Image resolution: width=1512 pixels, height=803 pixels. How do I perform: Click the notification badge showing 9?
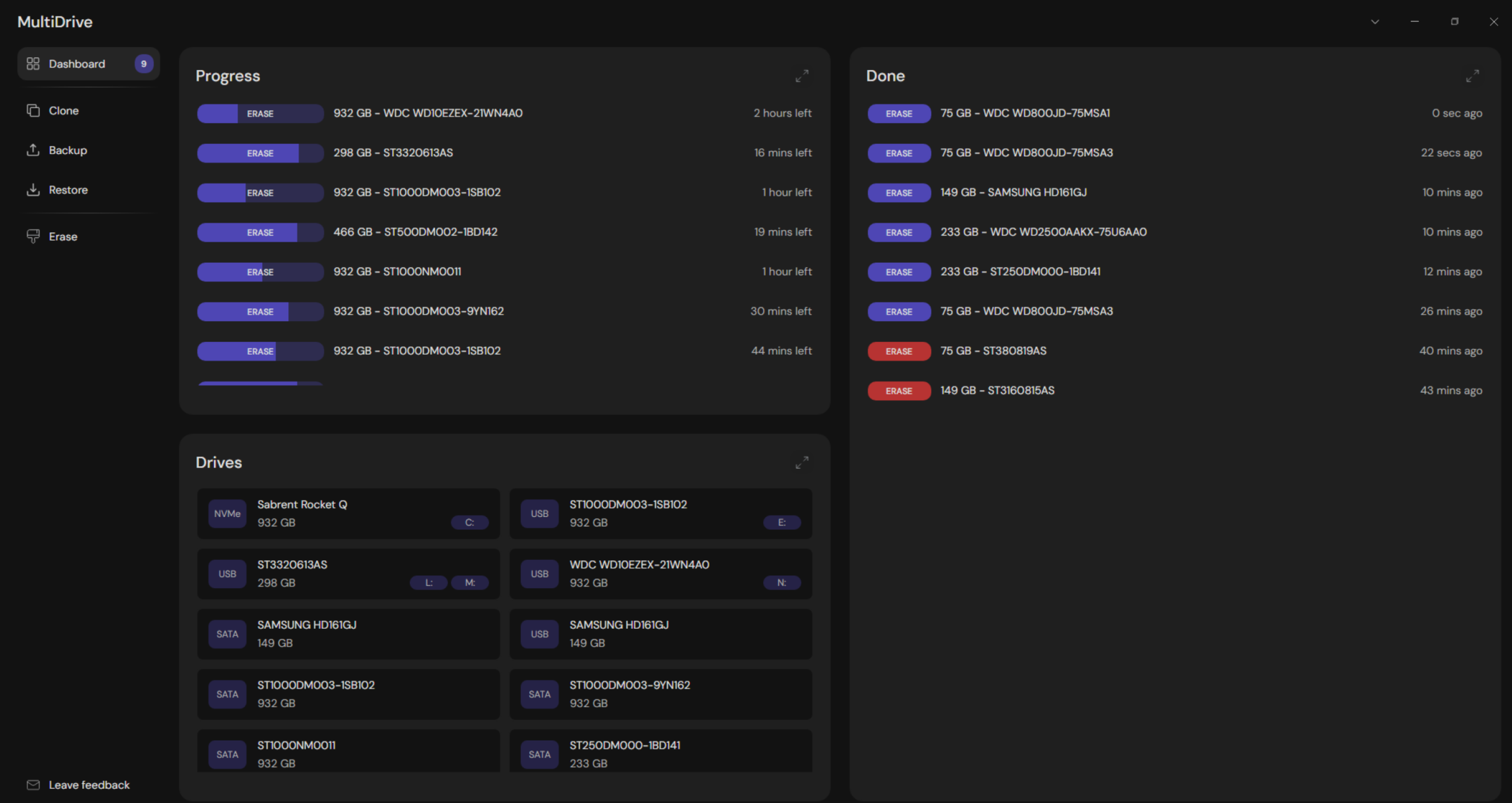point(144,63)
